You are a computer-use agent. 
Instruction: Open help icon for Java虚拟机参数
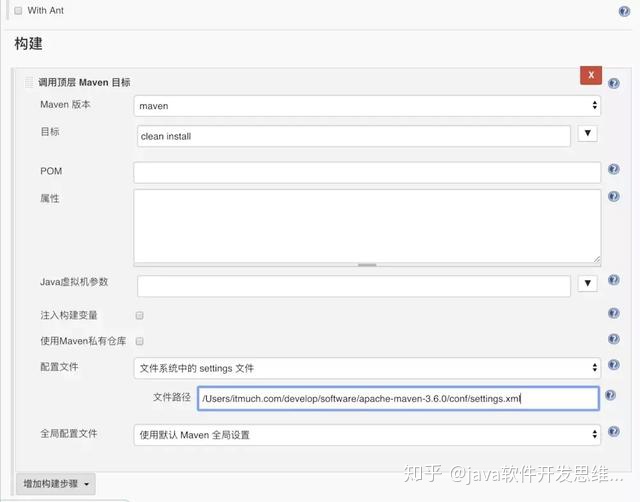click(x=613, y=280)
